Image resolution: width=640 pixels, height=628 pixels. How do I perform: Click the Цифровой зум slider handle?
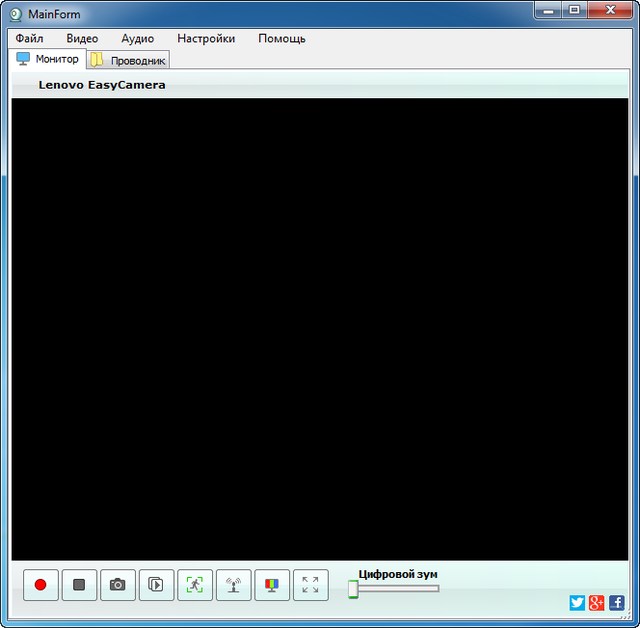pyautogui.click(x=353, y=589)
